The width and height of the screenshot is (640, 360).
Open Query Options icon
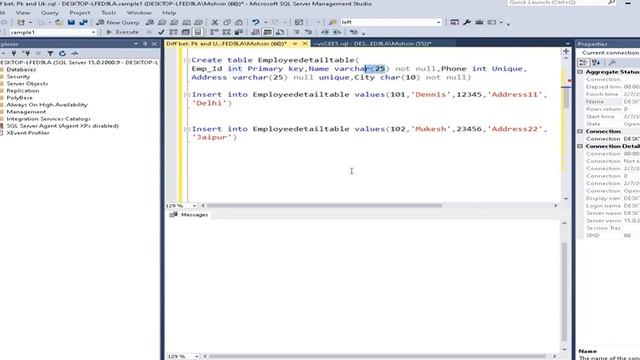click(186, 32)
